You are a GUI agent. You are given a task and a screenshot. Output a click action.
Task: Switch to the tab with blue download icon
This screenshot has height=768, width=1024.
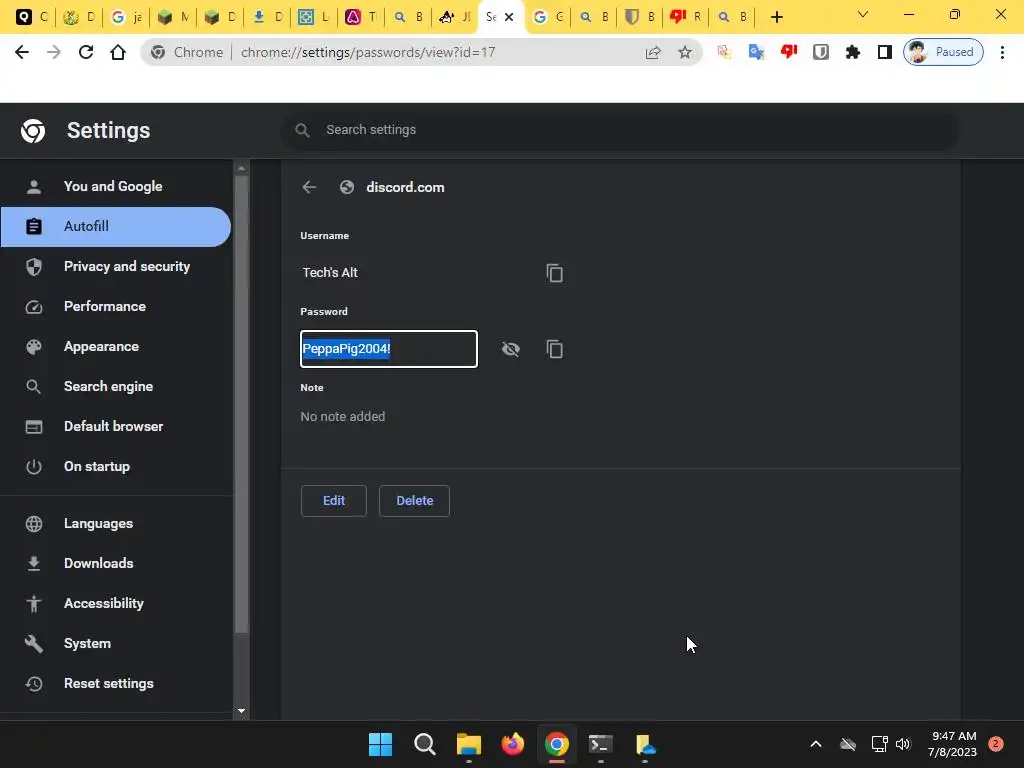click(x=267, y=18)
